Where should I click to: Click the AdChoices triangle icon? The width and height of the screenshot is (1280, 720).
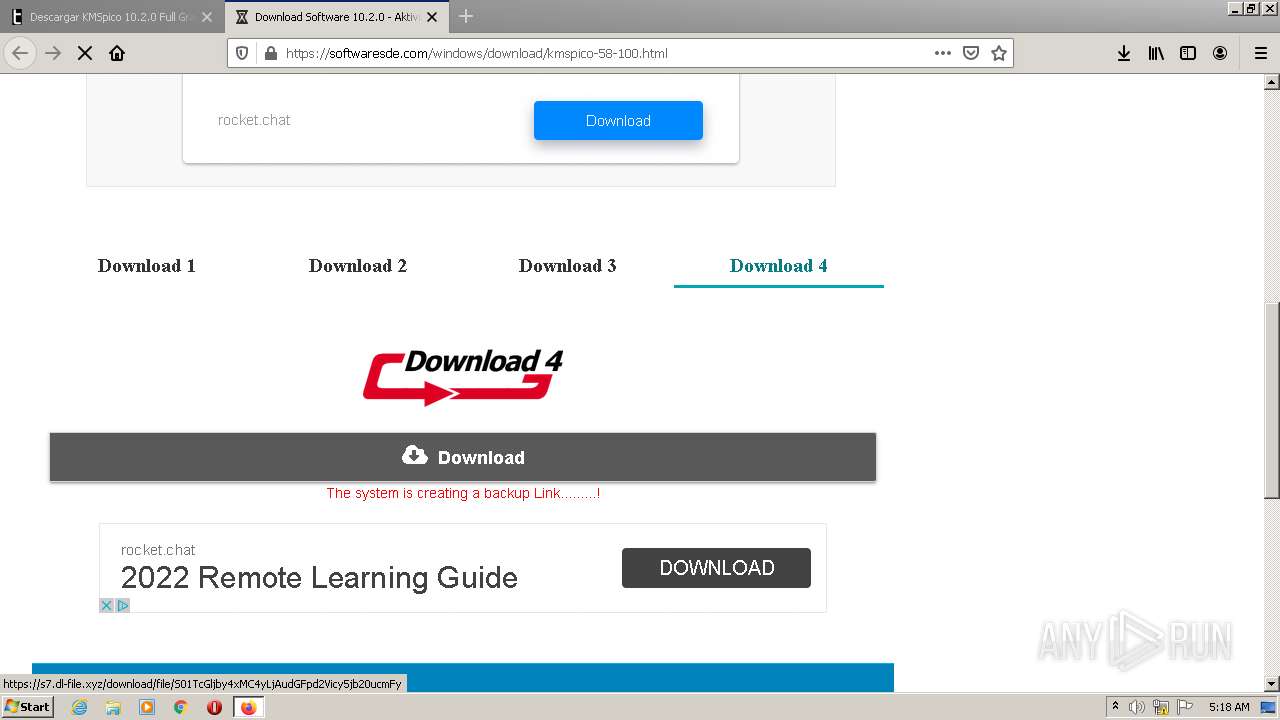[123, 605]
